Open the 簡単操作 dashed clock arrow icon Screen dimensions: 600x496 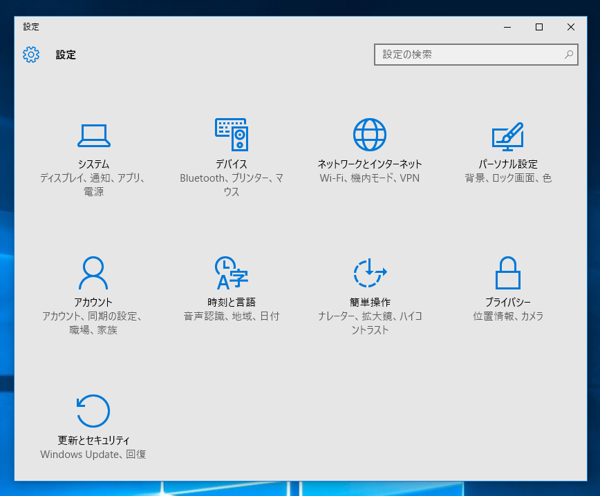coord(370,272)
